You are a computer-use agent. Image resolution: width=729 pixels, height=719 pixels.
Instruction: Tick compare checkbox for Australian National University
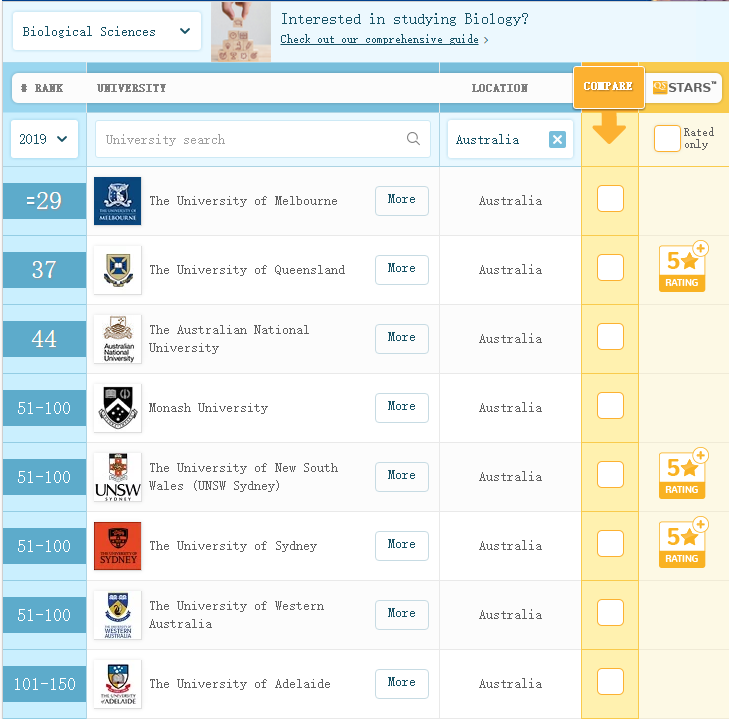[610, 336]
